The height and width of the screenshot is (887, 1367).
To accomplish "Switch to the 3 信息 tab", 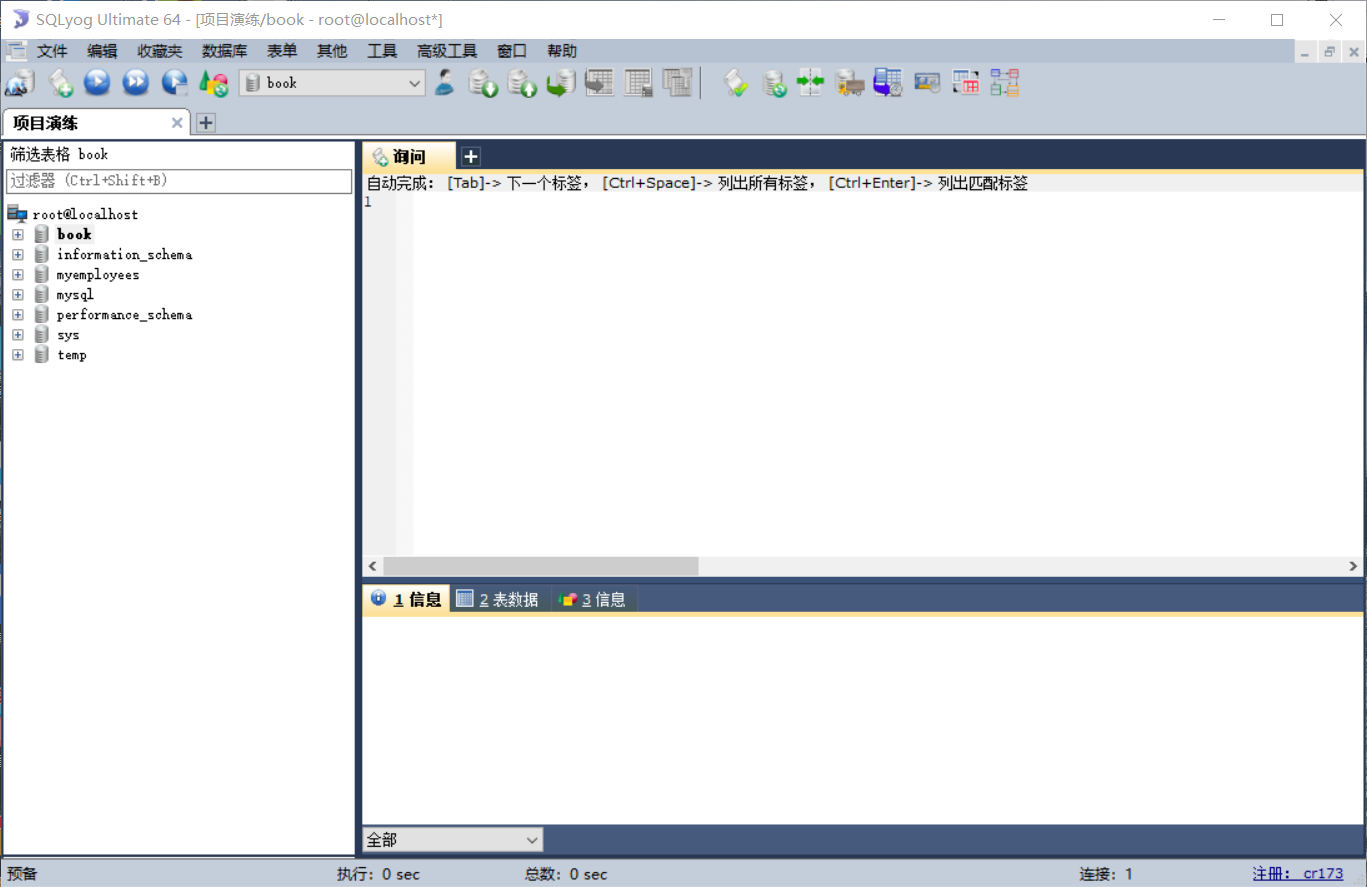I will click(x=593, y=599).
